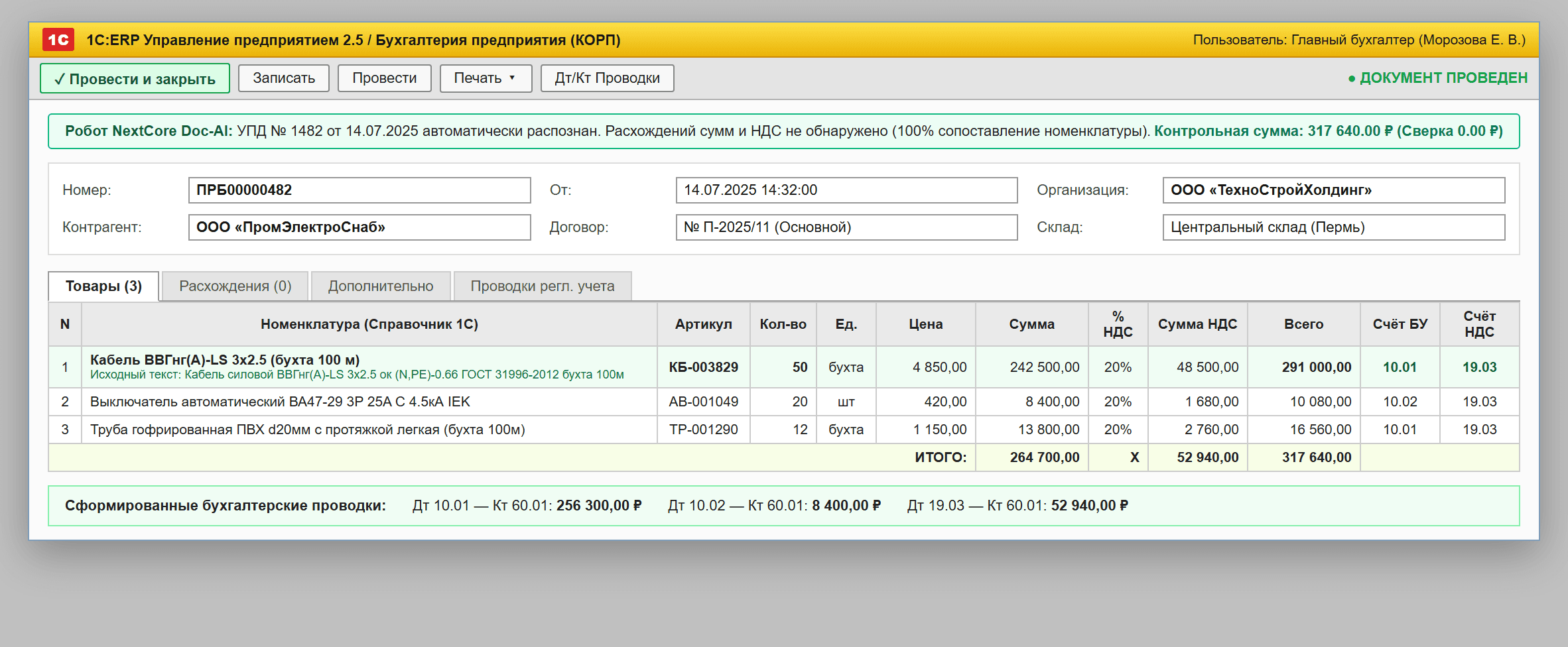This screenshot has height=647, width=1568.
Task: Open the Проводки регл. учета tab
Action: tap(543, 286)
